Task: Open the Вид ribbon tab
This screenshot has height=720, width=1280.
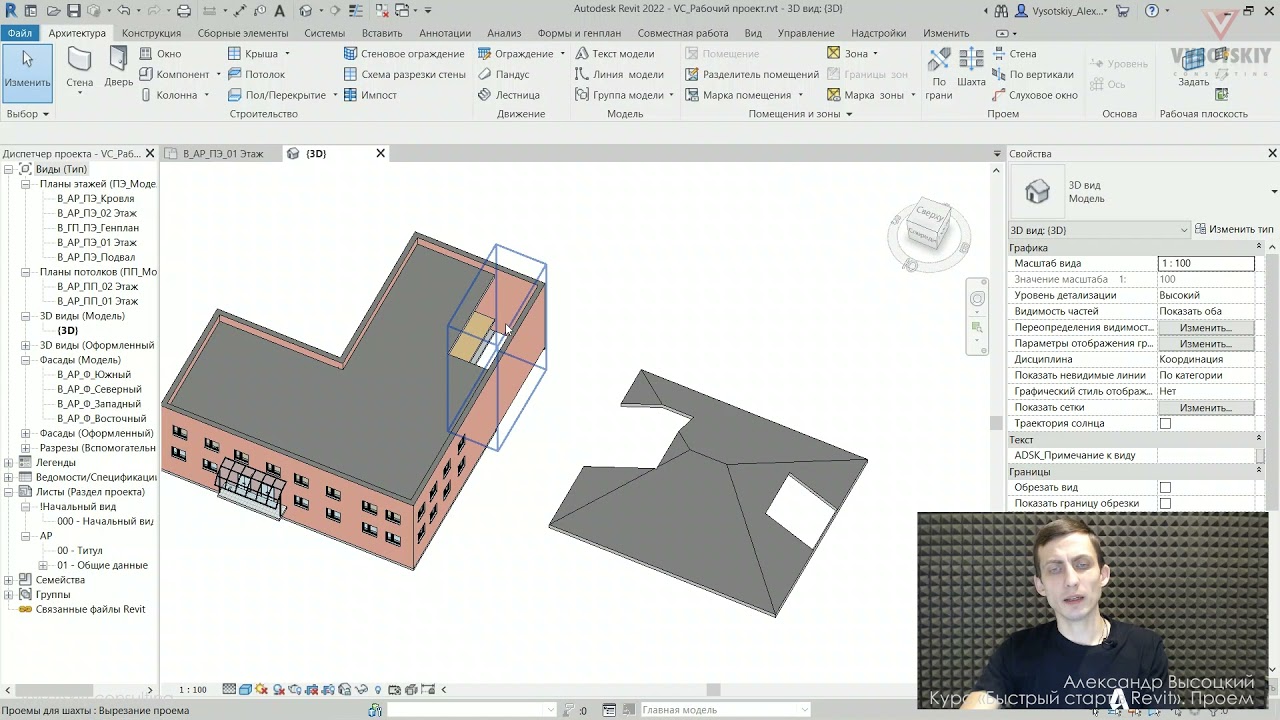Action: coord(753,33)
